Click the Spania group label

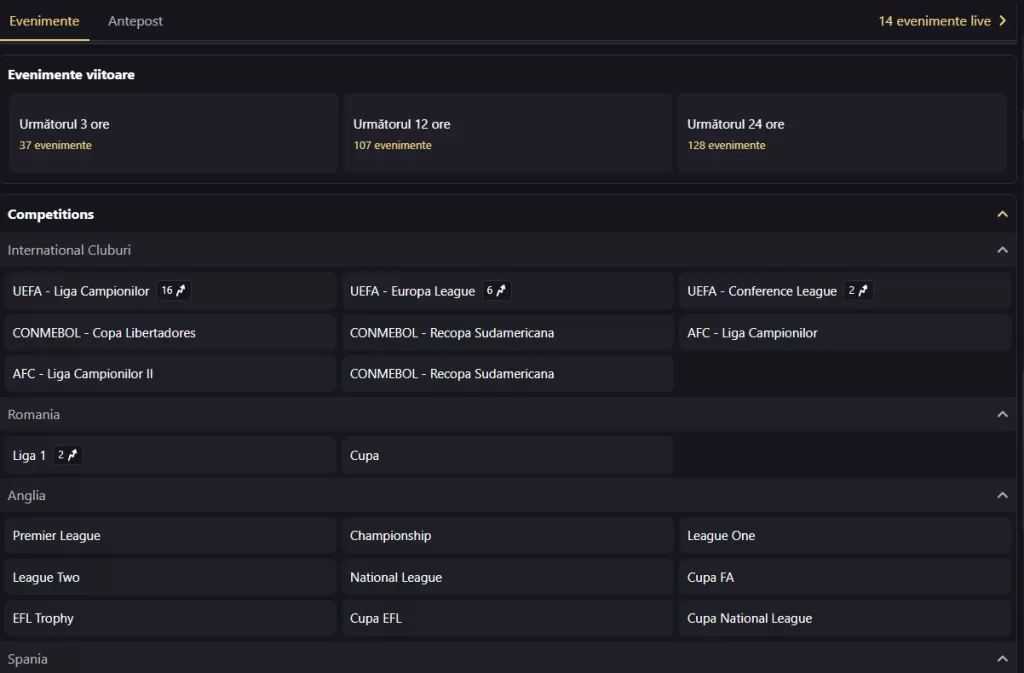pos(27,659)
